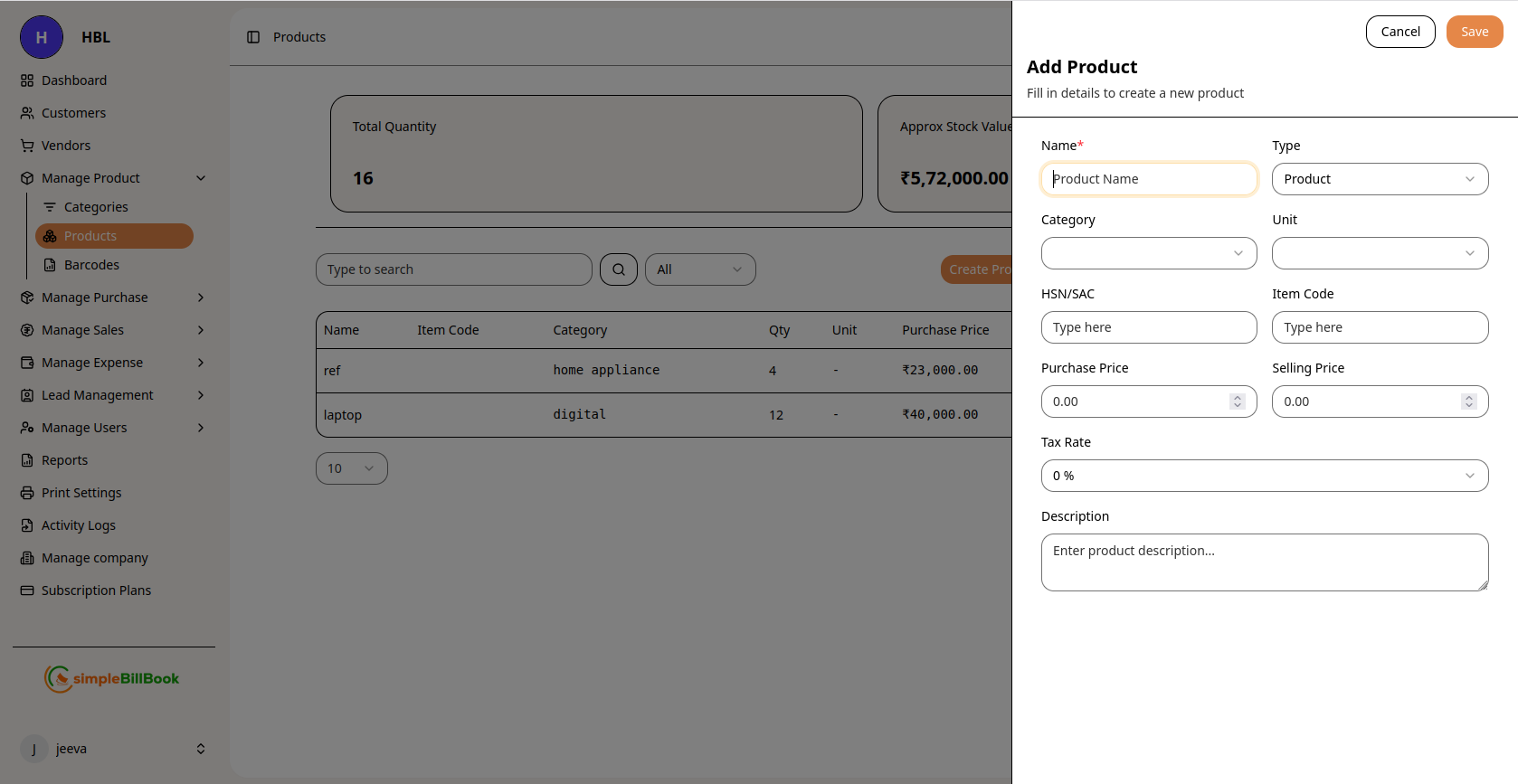Click the Print Settings printer icon

point(27,493)
